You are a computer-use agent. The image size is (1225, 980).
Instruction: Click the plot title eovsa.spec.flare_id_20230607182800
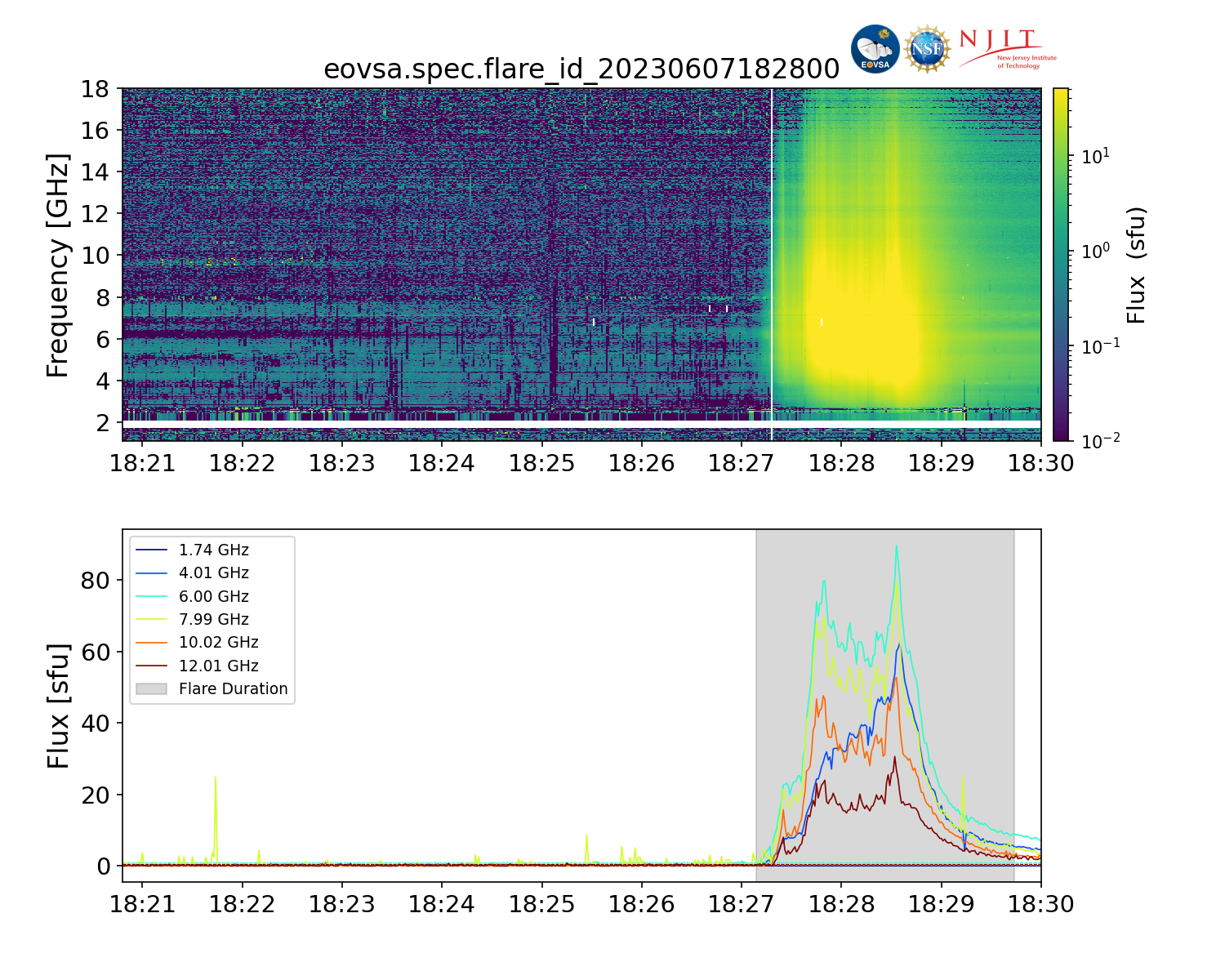click(581, 69)
